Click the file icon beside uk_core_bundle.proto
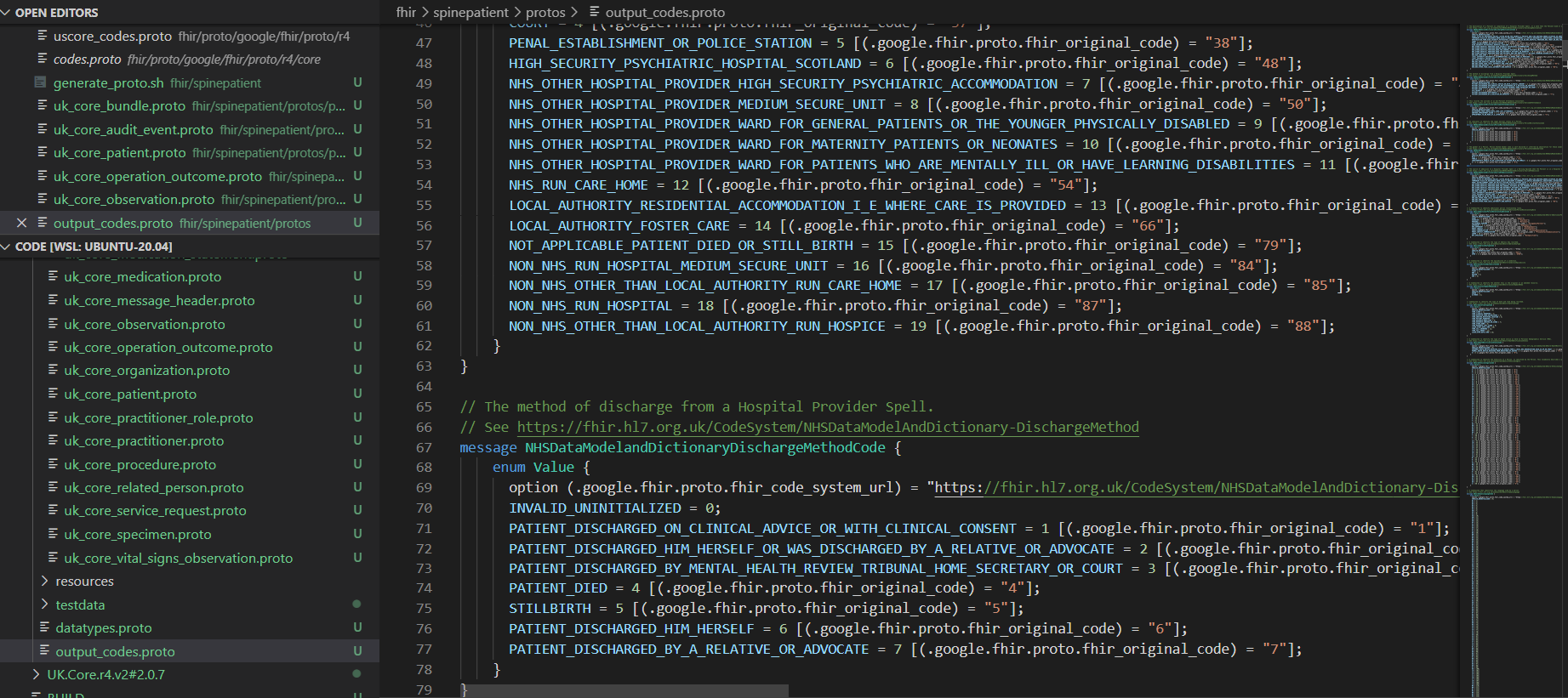This screenshot has width=1568, height=698. point(43,105)
